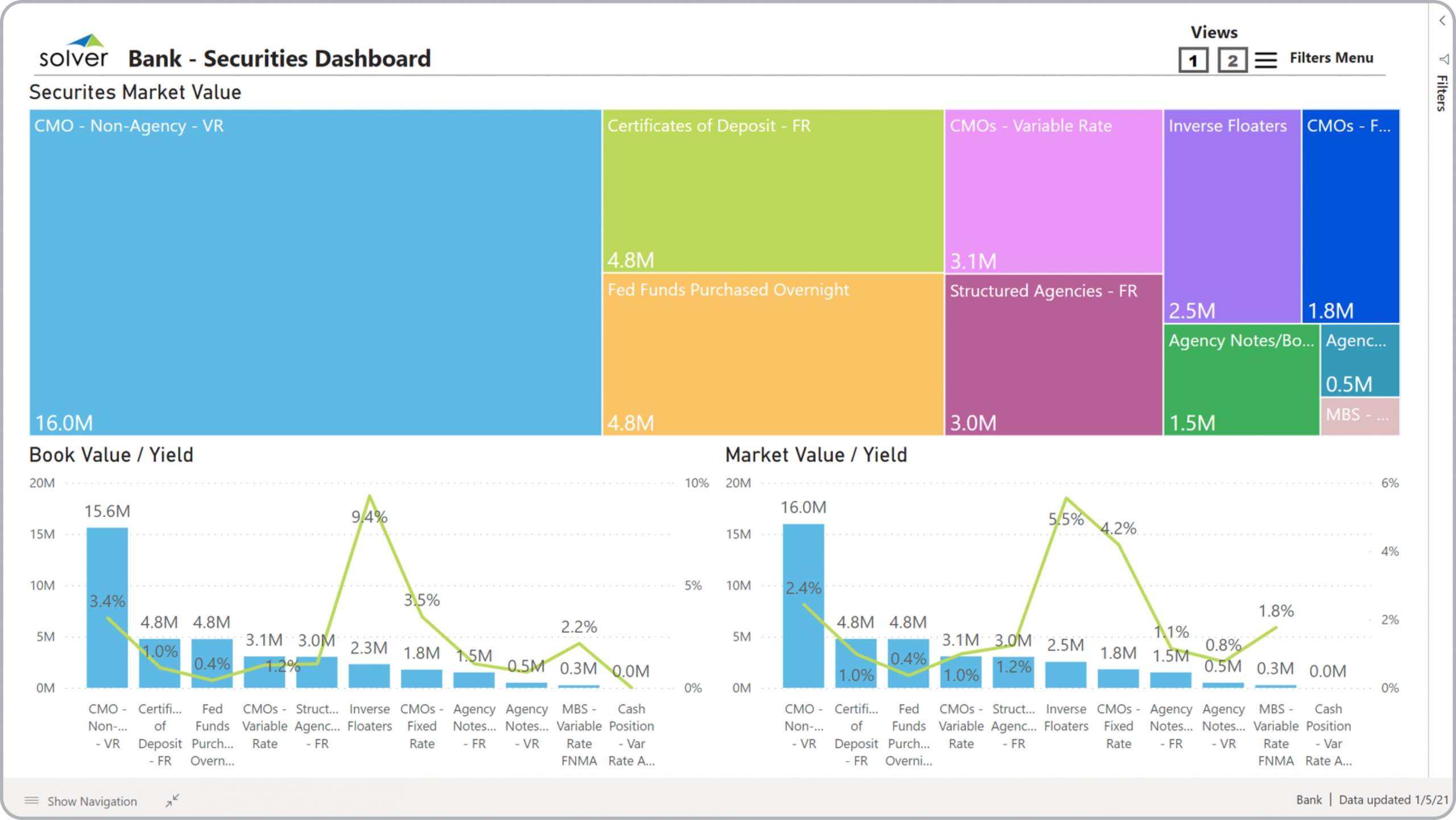Click the Filters Menu label
1456x820 pixels.
[1331, 58]
